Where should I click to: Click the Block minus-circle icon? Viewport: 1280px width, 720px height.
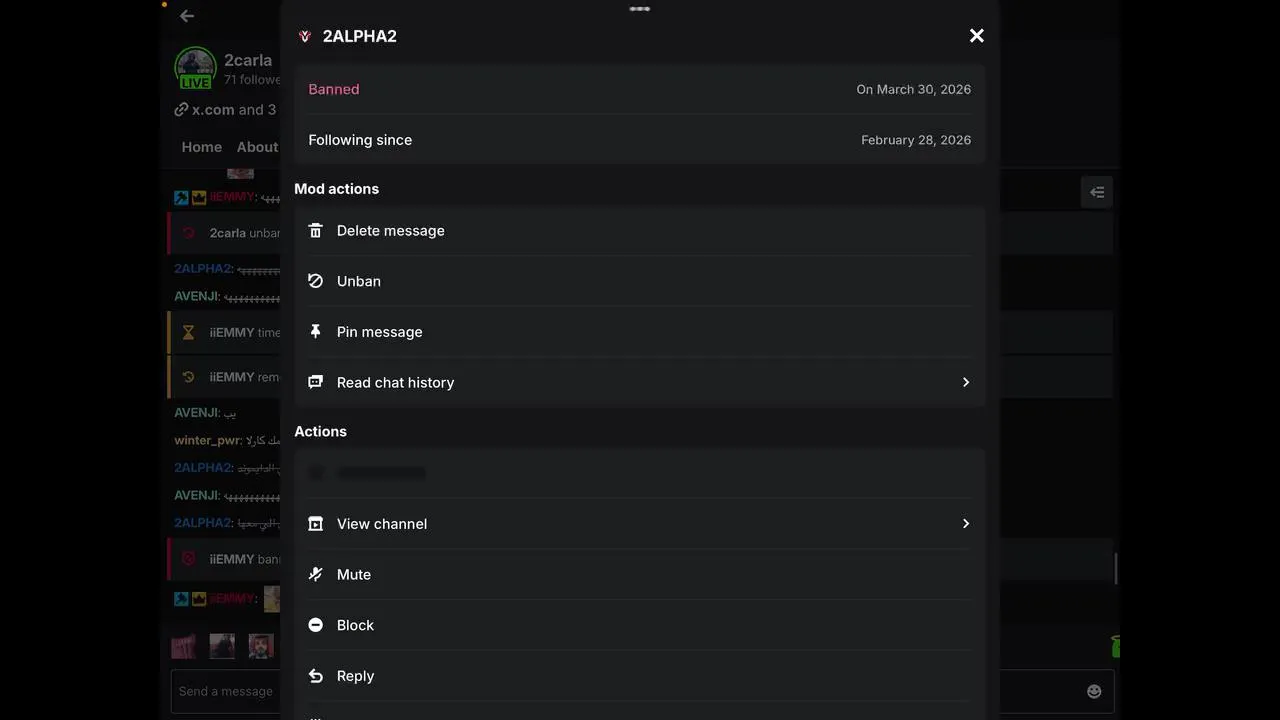(316, 625)
